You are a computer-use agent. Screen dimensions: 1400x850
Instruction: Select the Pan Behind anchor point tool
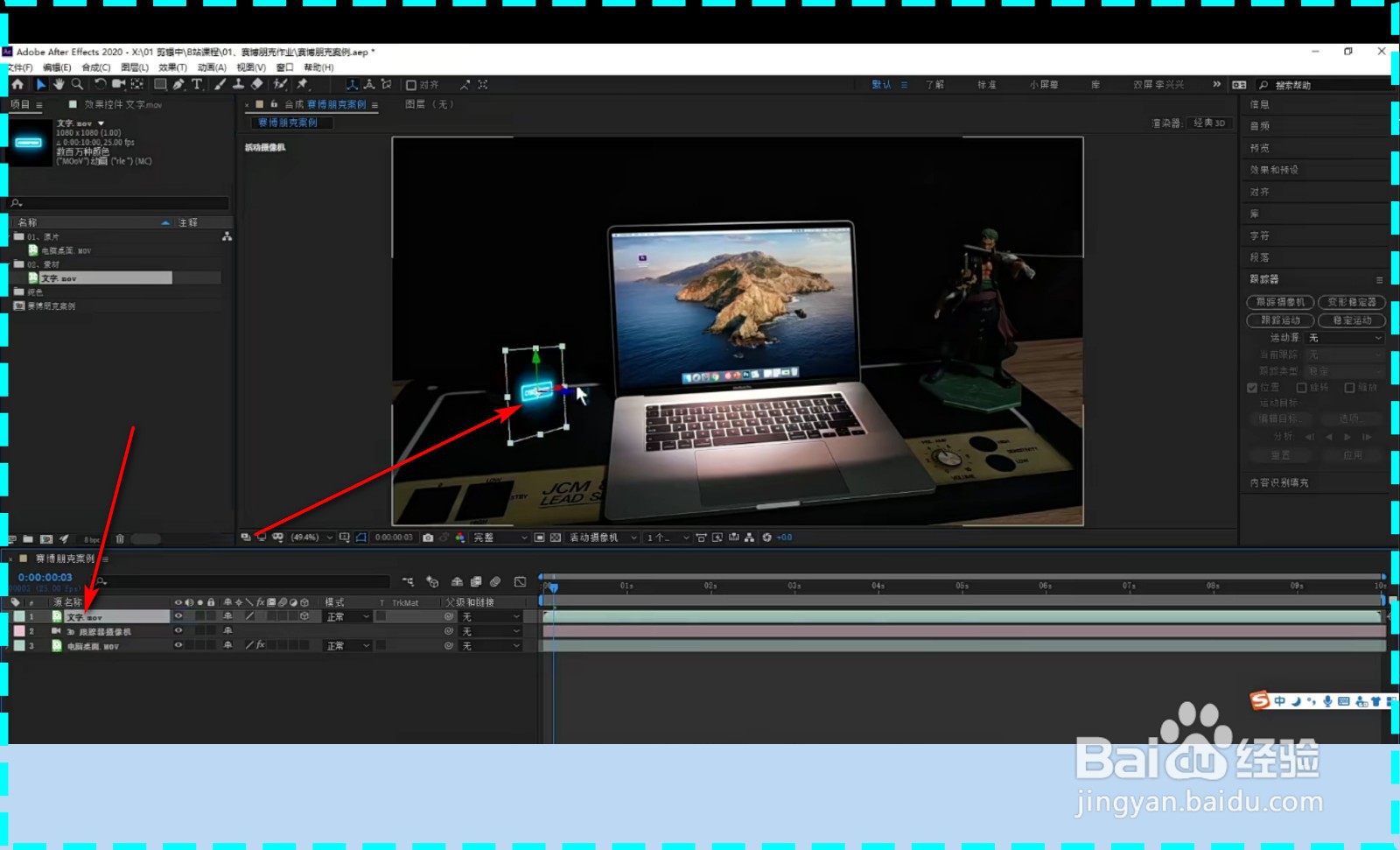click(137, 84)
